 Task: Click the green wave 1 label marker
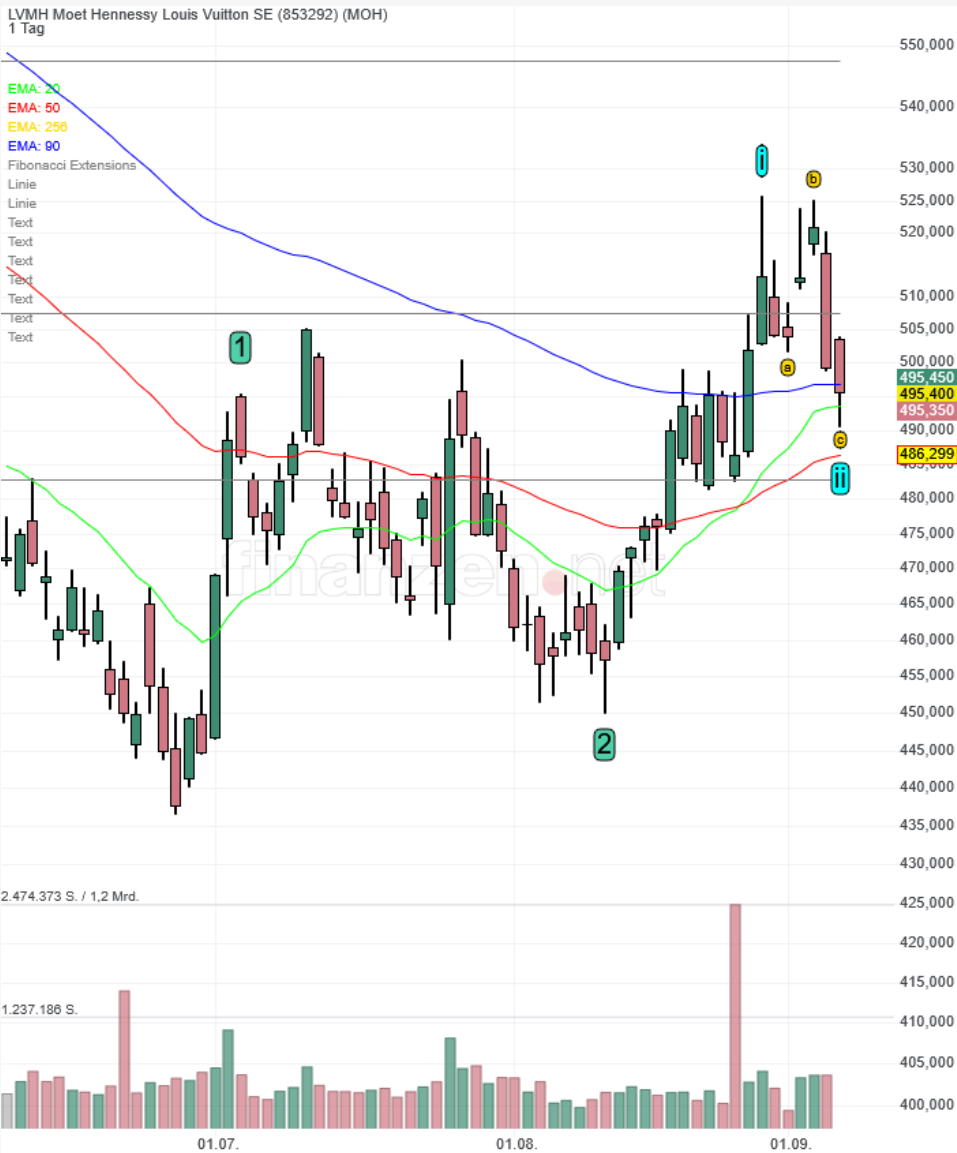[x=240, y=347]
